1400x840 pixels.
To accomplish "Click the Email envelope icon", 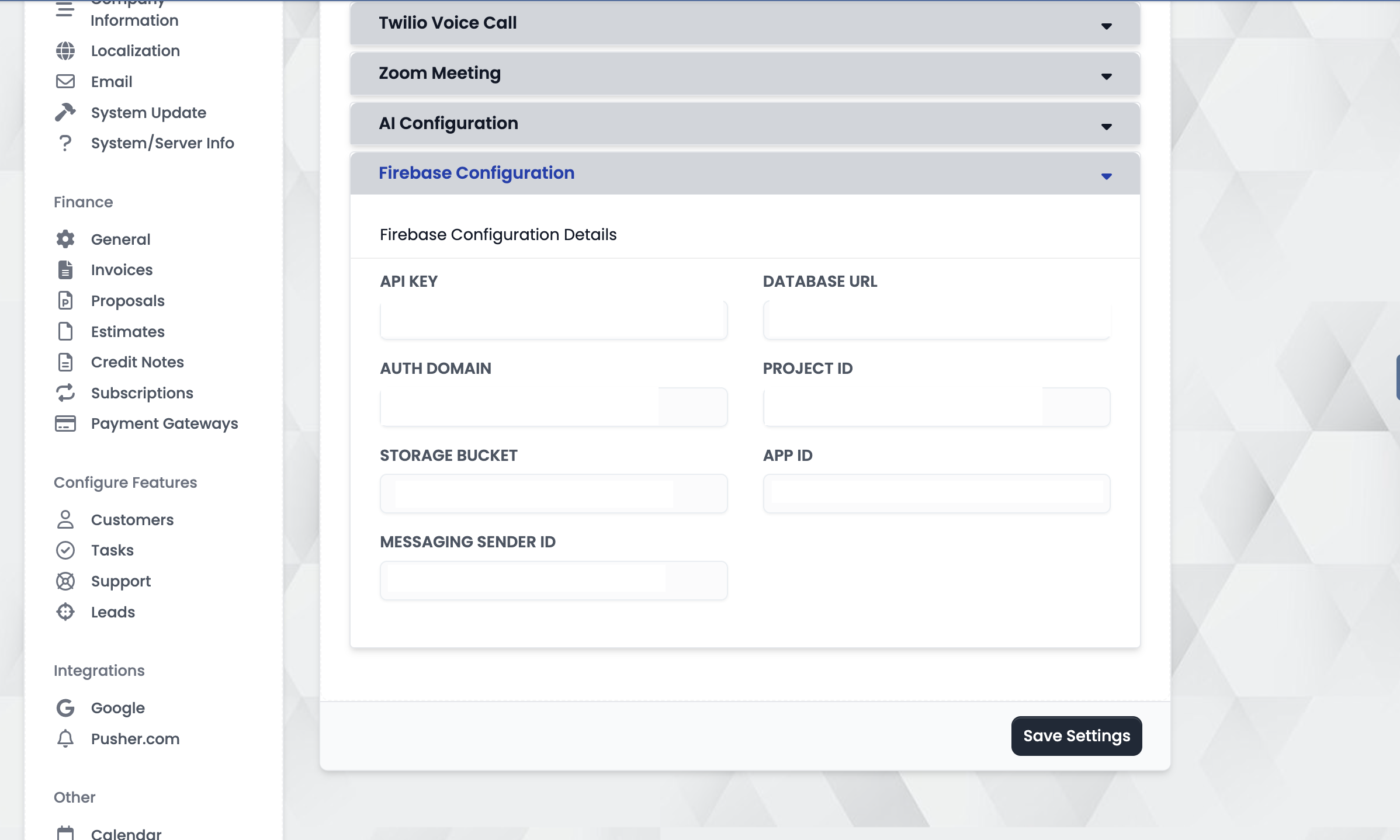I will click(x=65, y=81).
